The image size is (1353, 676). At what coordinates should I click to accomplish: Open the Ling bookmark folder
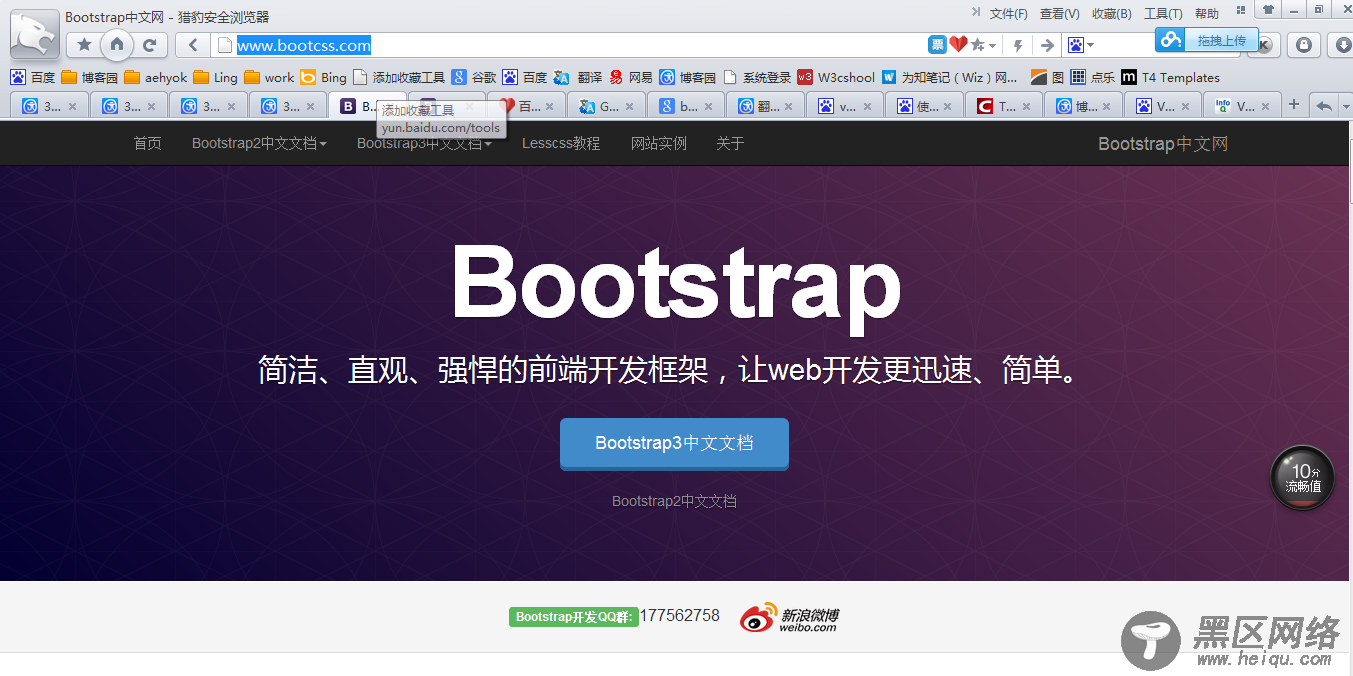[215, 77]
